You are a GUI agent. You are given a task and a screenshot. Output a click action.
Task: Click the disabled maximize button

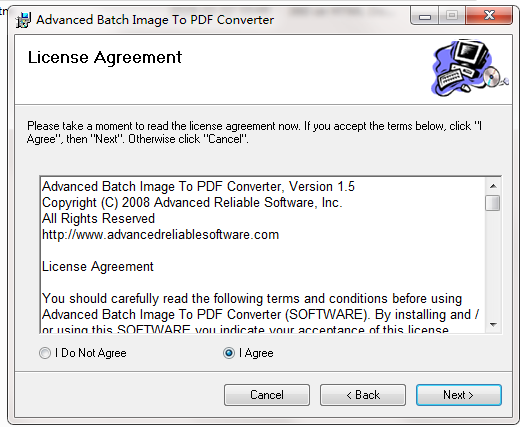coord(452,16)
